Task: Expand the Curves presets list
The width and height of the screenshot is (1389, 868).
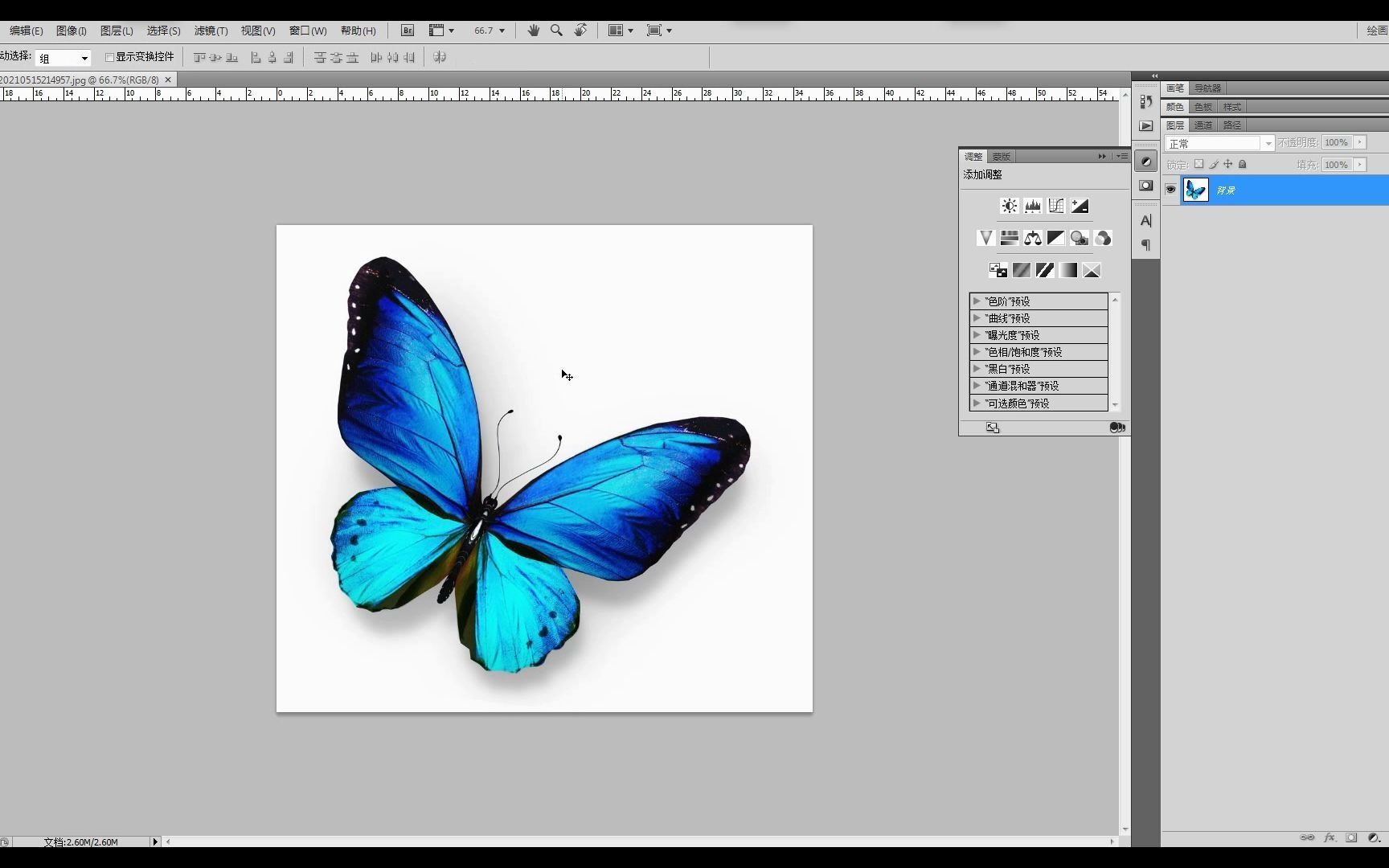Action: tap(977, 317)
